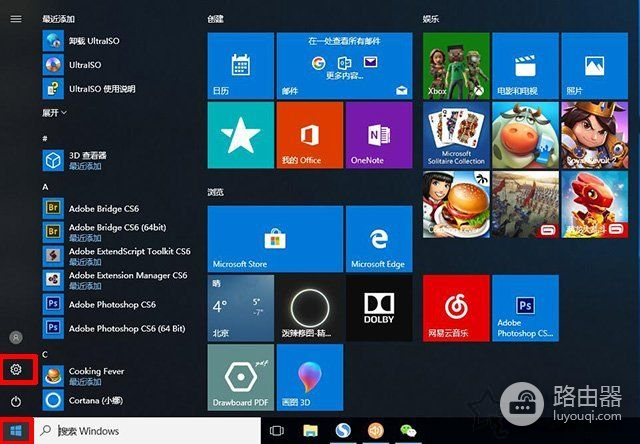Launch the Xbox tile
Screen dimensions: 640x444
[456, 65]
